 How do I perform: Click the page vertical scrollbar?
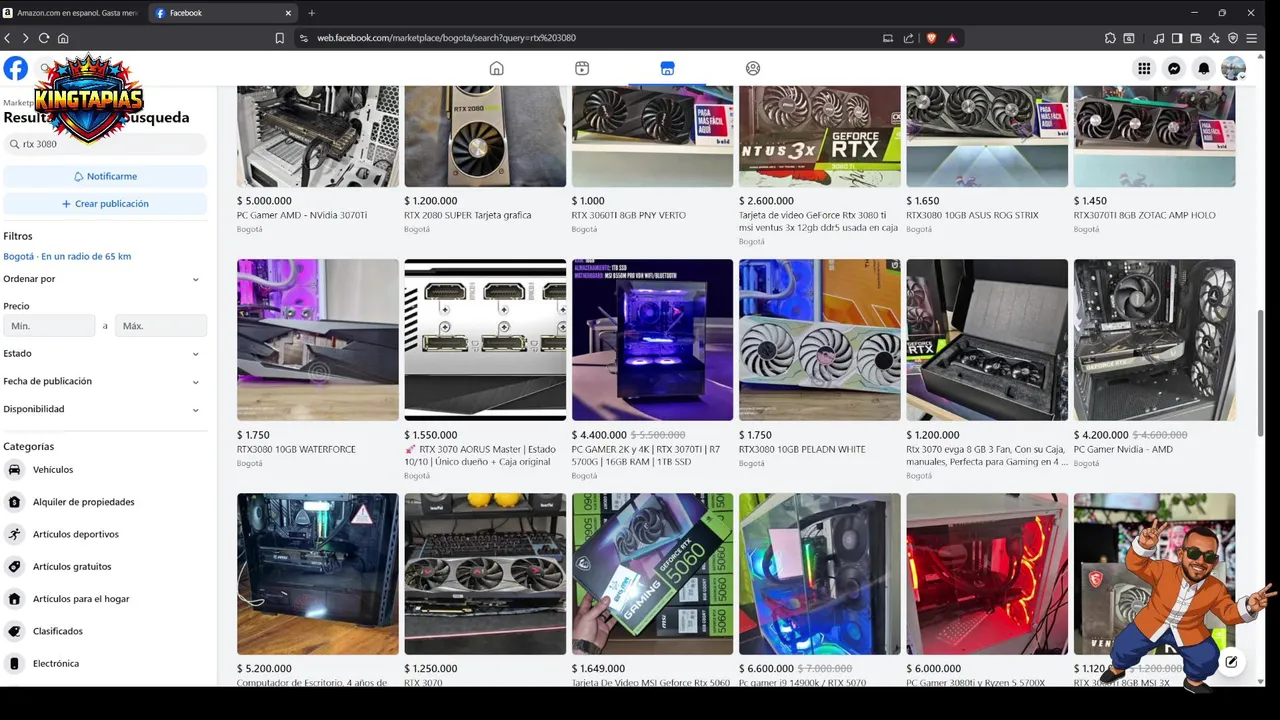1260,372
